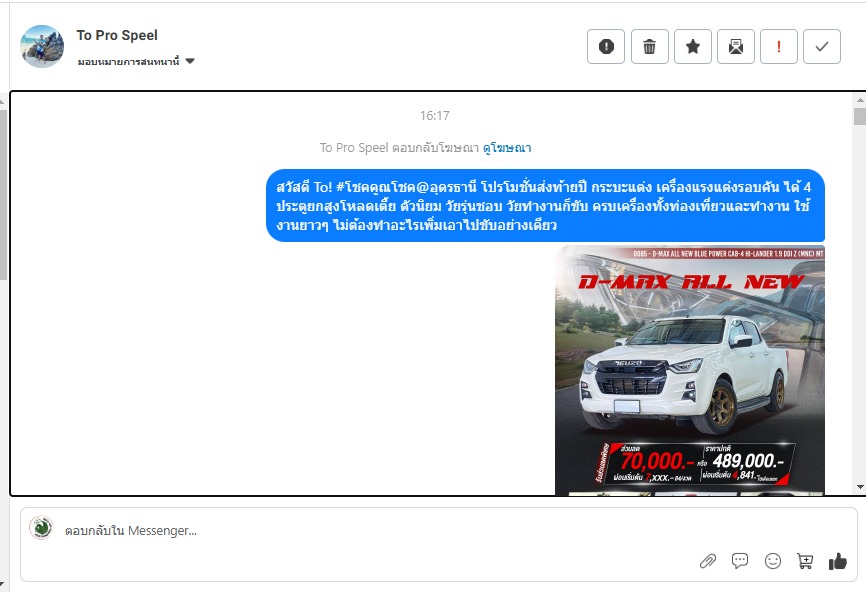
Task: Open To Pro Speel profile picture
Action: [42, 46]
